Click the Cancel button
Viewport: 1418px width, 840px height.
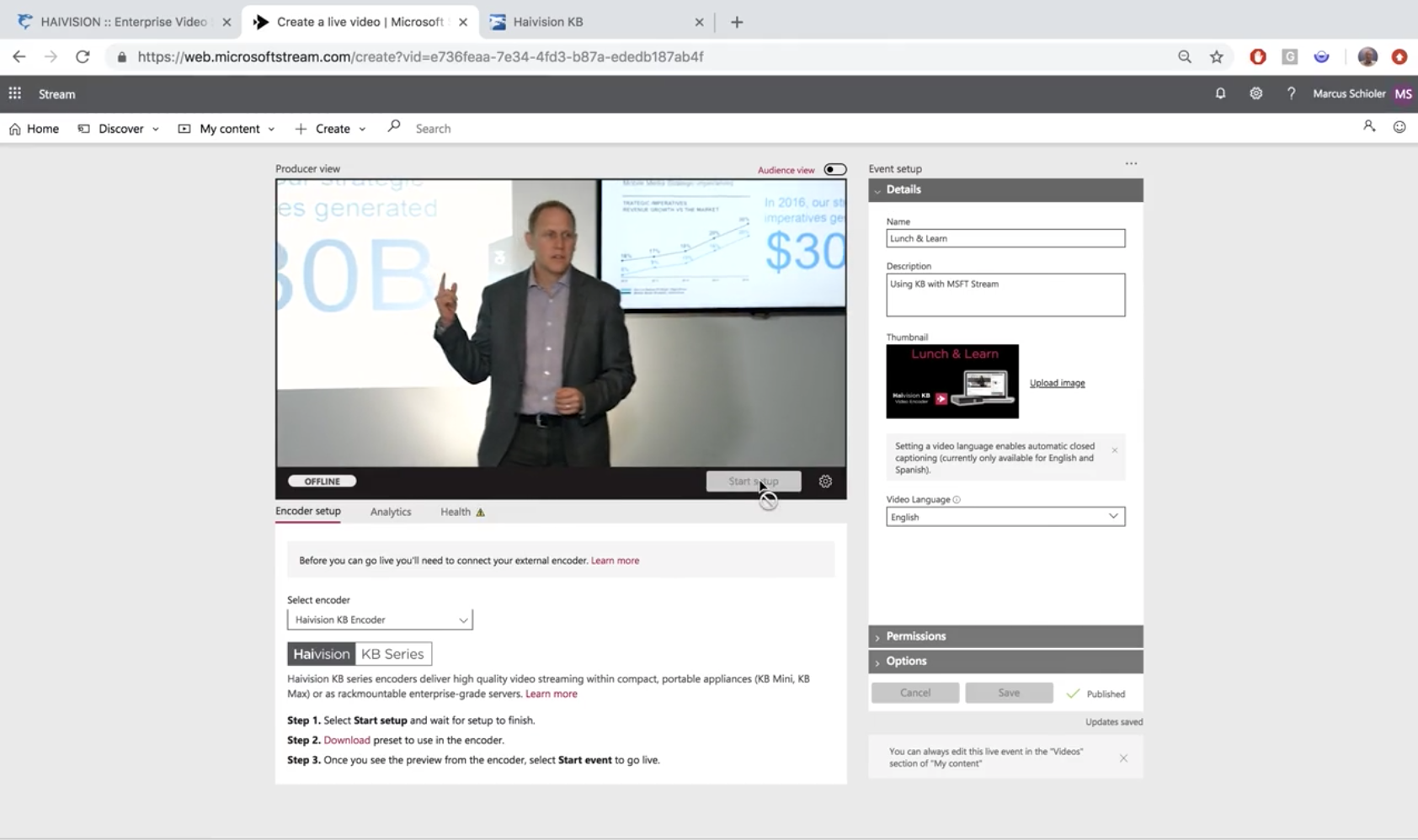915,693
